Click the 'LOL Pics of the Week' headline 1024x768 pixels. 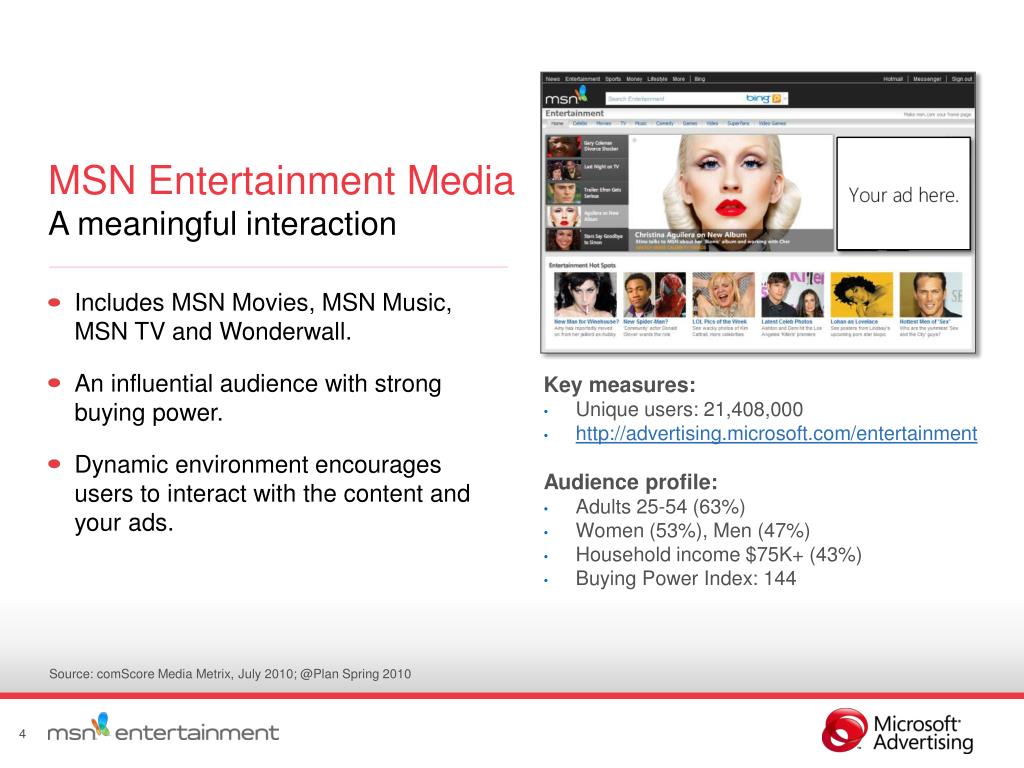pos(720,322)
